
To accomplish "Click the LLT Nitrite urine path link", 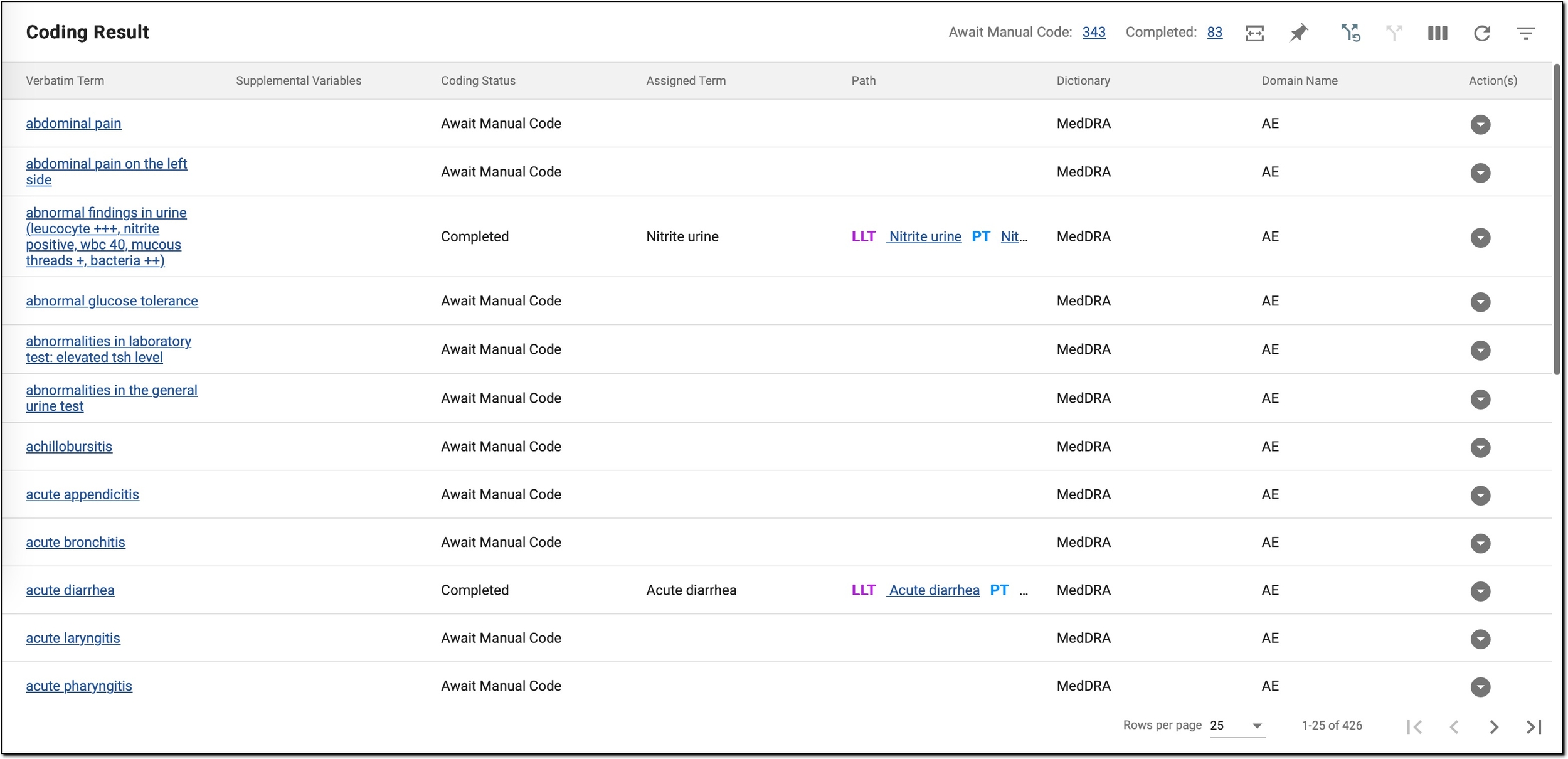I will point(924,236).
